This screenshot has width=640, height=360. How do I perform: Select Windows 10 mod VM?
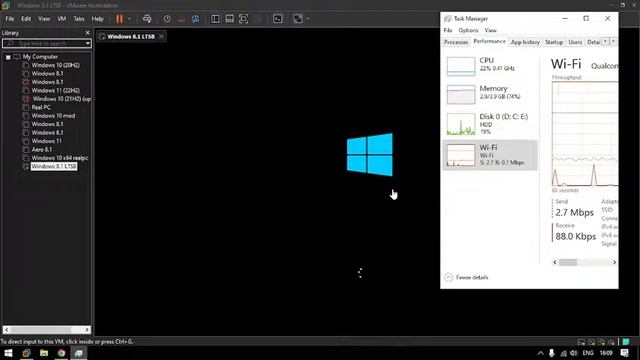(x=53, y=116)
